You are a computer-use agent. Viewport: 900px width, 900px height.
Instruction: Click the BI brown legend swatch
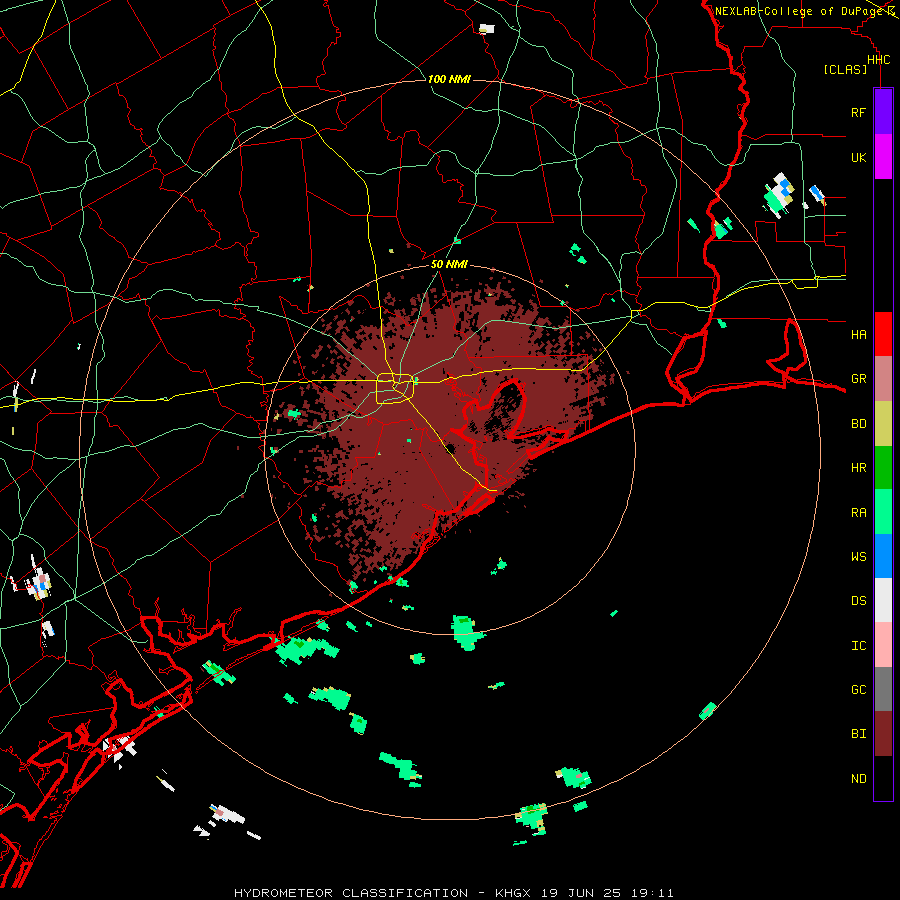[x=883, y=734]
